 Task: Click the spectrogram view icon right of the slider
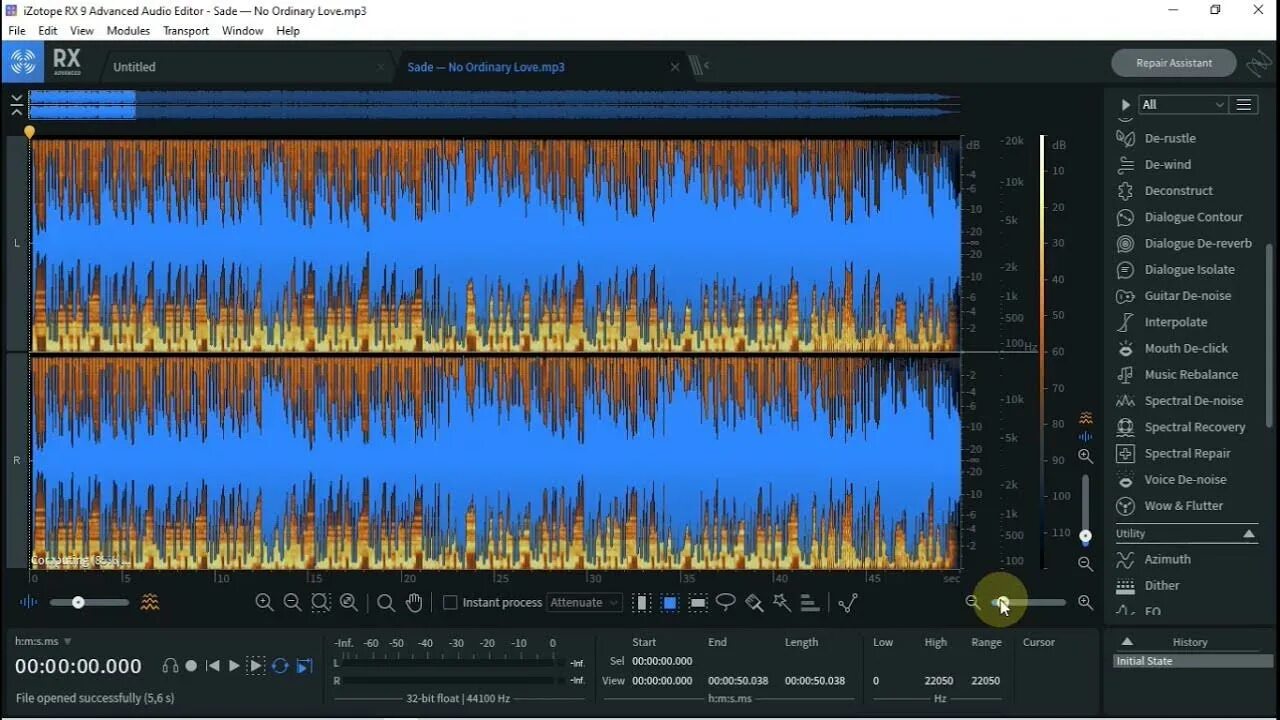tap(150, 602)
